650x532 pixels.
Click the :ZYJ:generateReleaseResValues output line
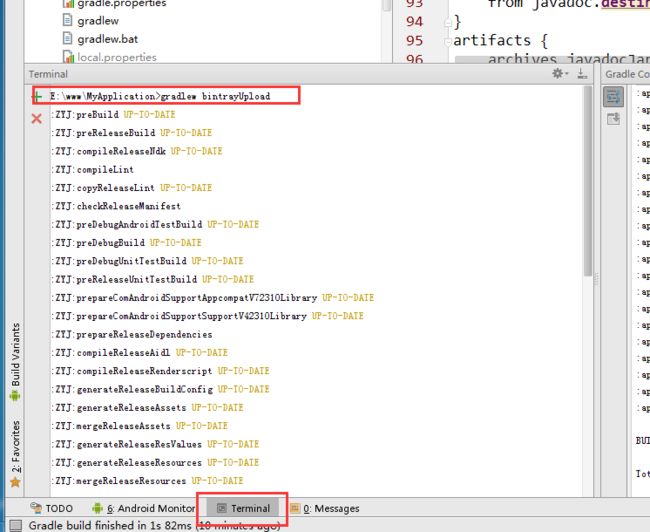pyautogui.click(x=155, y=444)
